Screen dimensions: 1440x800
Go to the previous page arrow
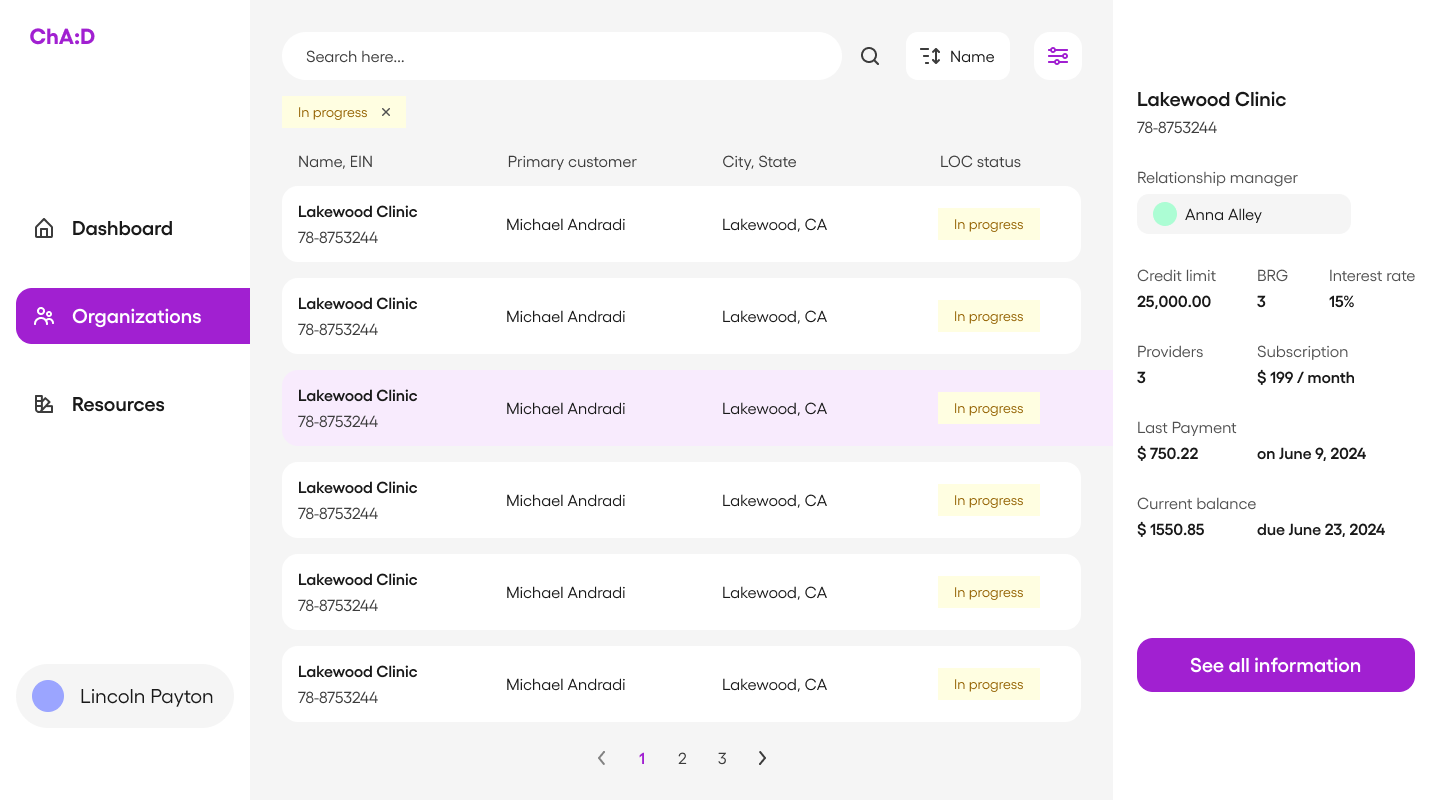coord(601,758)
